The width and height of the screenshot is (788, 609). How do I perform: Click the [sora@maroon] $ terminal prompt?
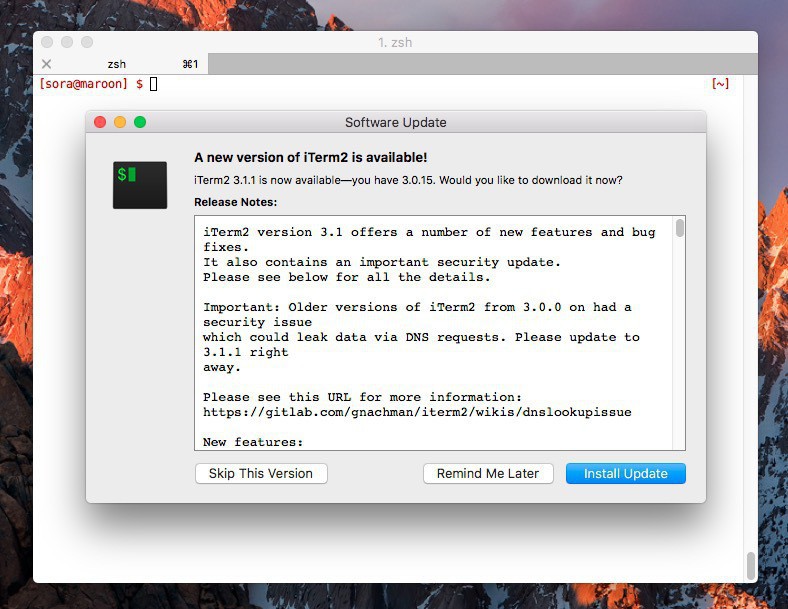point(91,84)
